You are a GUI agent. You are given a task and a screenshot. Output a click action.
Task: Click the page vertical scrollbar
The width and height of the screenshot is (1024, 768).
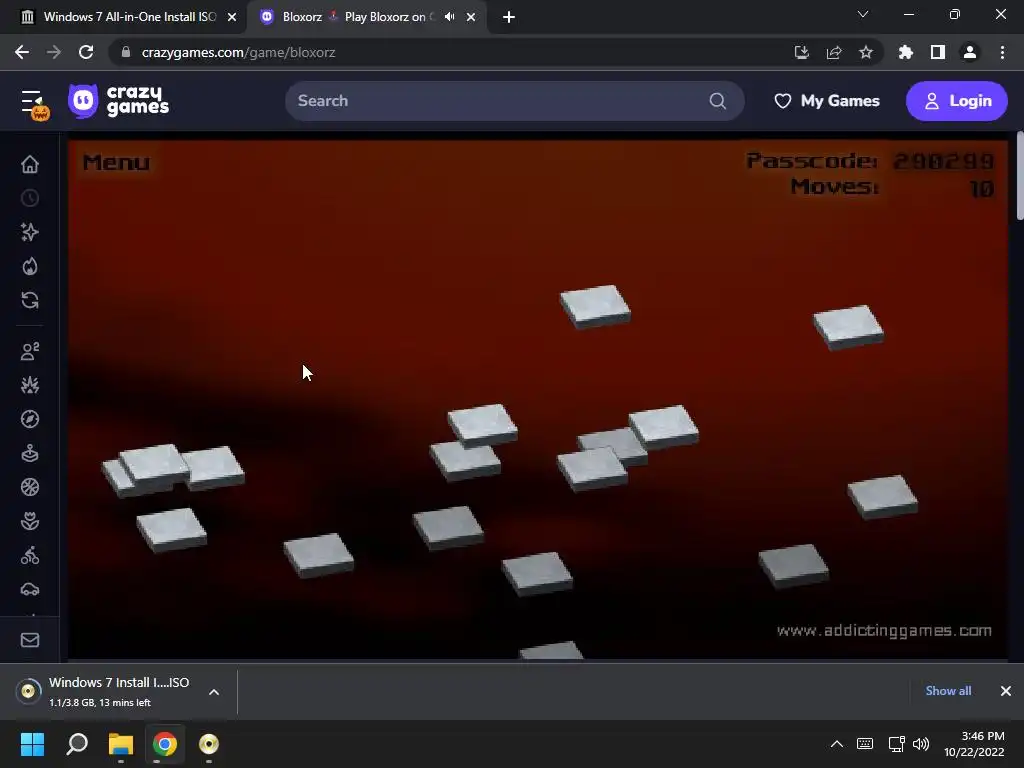[1019, 176]
